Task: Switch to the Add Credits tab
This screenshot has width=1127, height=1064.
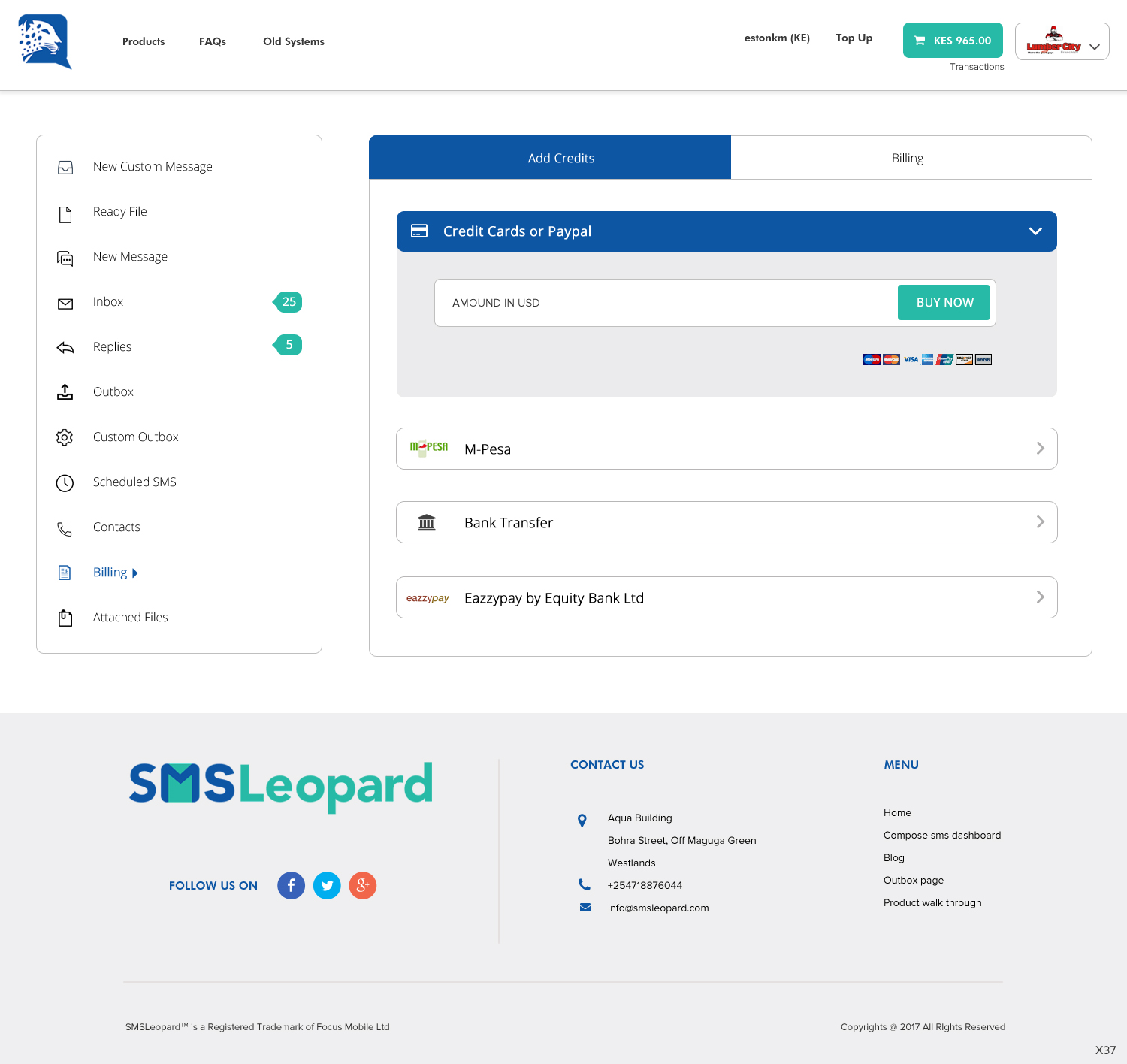Action: coord(550,158)
